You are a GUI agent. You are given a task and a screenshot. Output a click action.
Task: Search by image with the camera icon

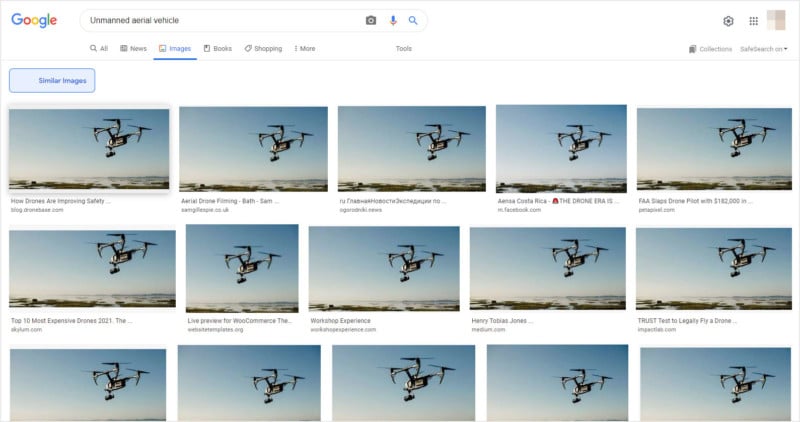[371, 20]
